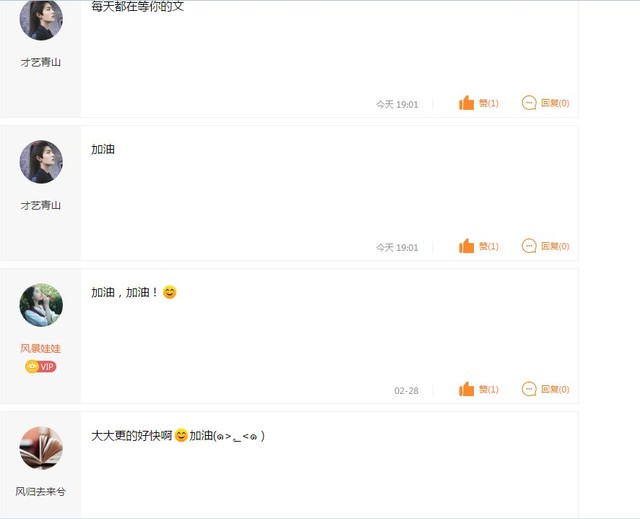
Task: Open 才艺青山's avatar on the top comment
Action: tap(41, 19)
